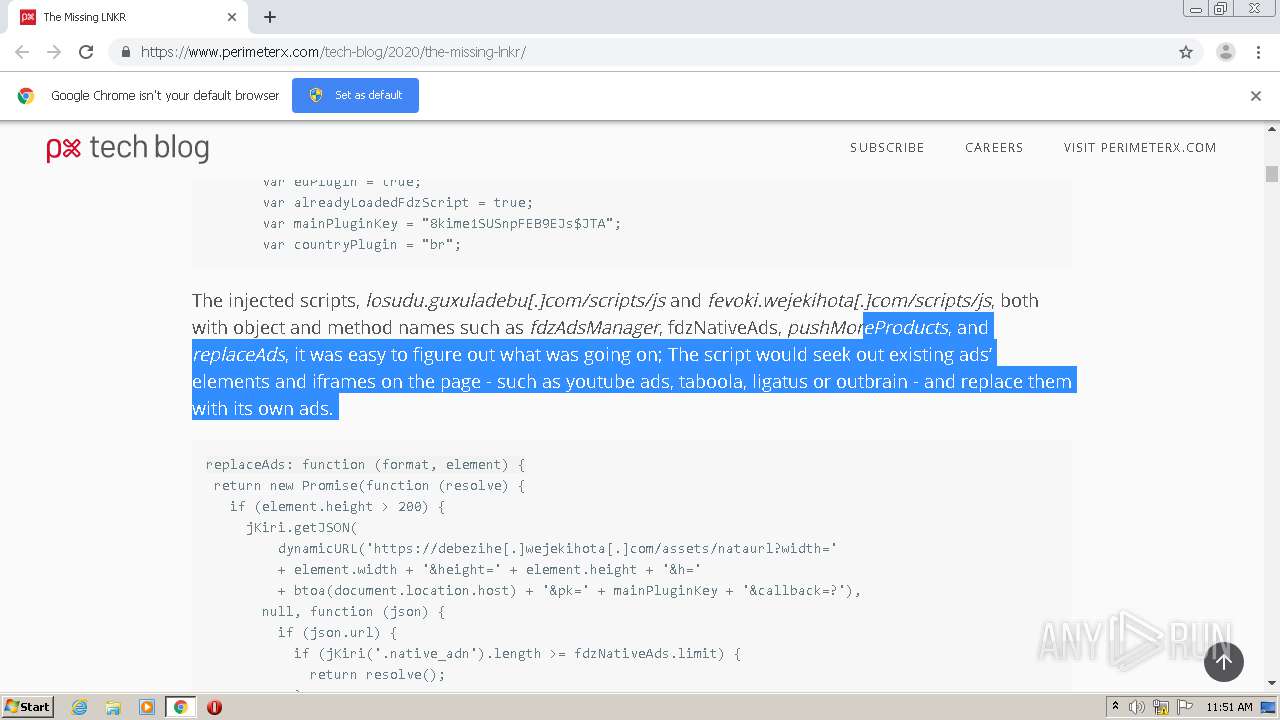Screen dimensions: 1280x720
Task: Click 'fevoki.wejekihota[.]com/scripts/js' text
Action: pyautogui.click(x=849, y=300)
